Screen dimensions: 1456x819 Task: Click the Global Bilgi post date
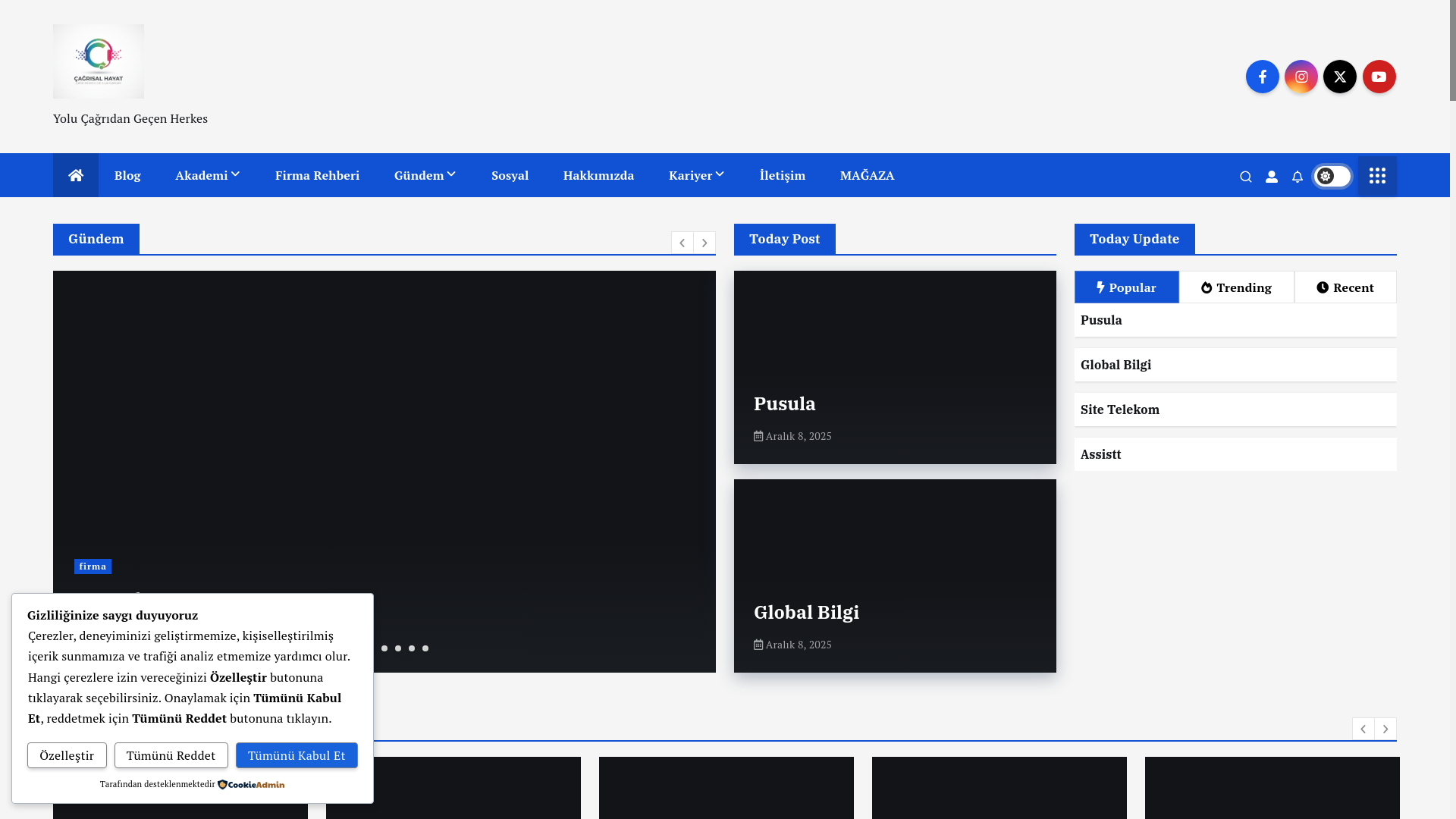pyautogui.click(x=793, y=645)
